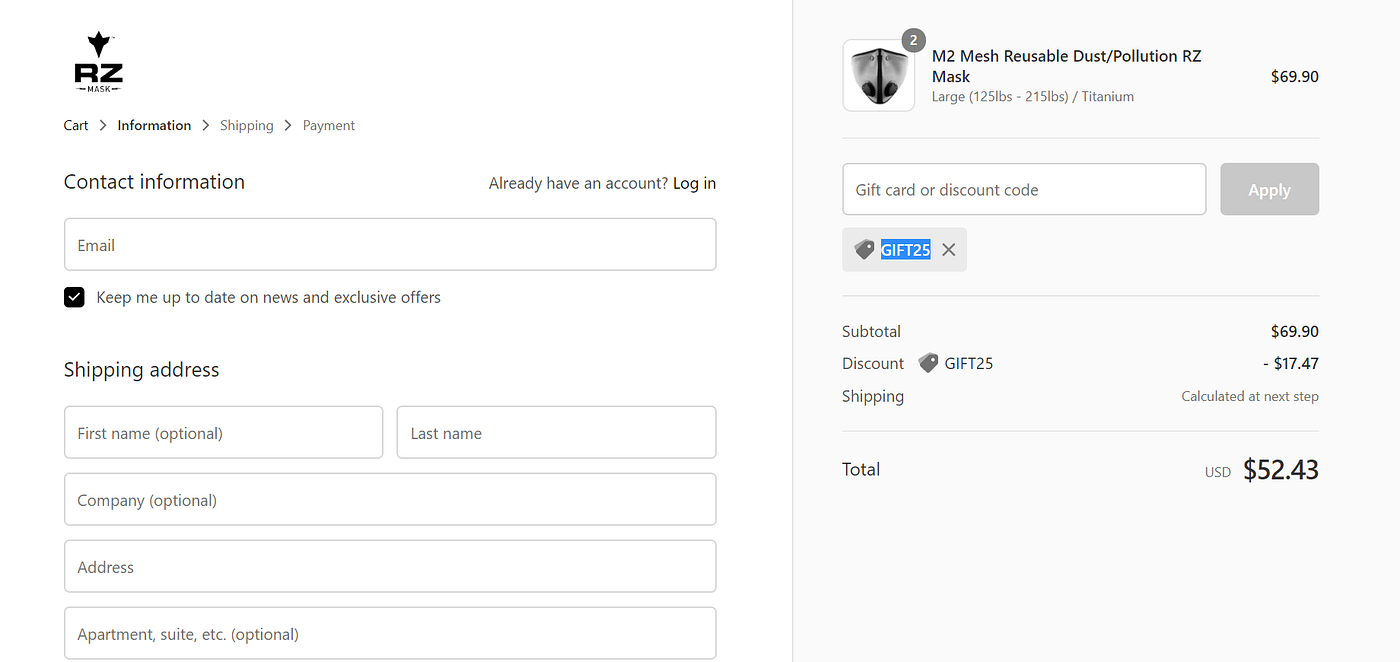Click the Log in link
This screenshot has height=662, width=1400.
pos(694,183)
